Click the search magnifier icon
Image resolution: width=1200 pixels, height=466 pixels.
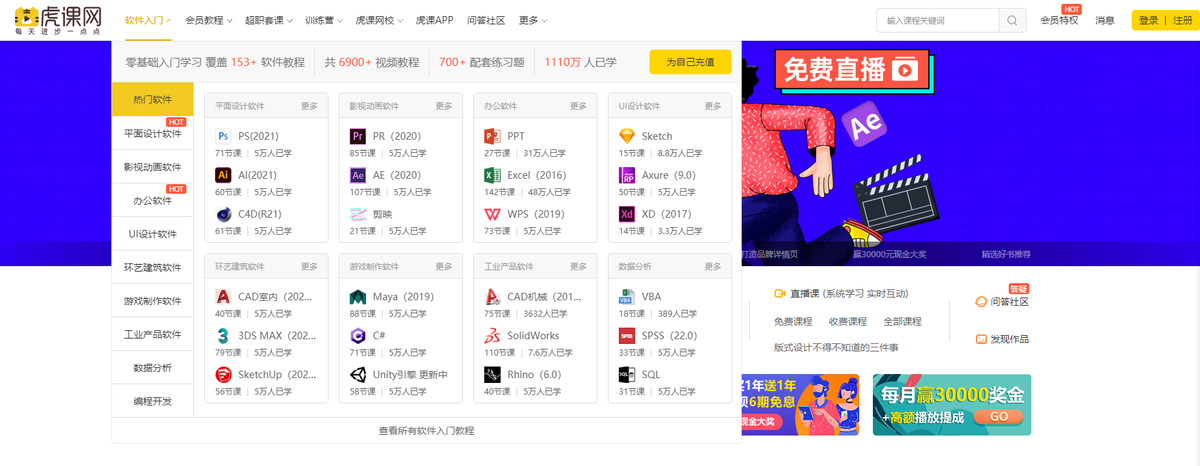click(1012, 20)
